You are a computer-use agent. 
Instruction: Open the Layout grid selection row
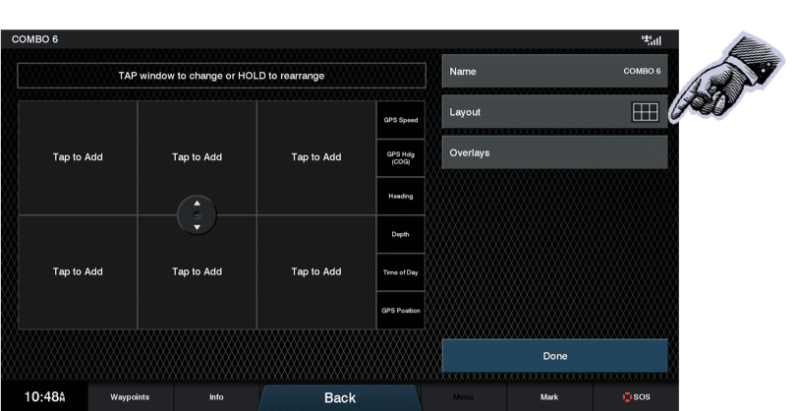(554, 112)
